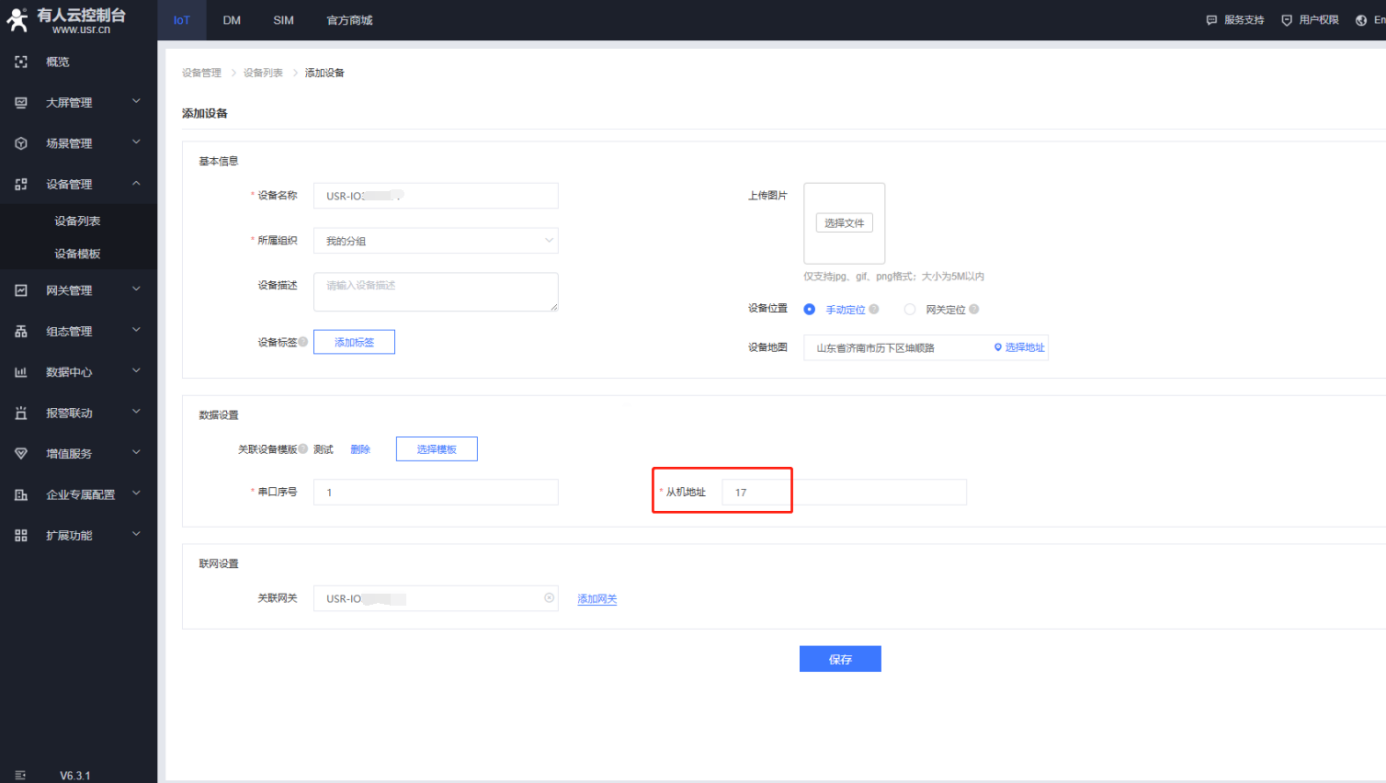Click 选择地址 location picker link

click(x=1019, y=347)
